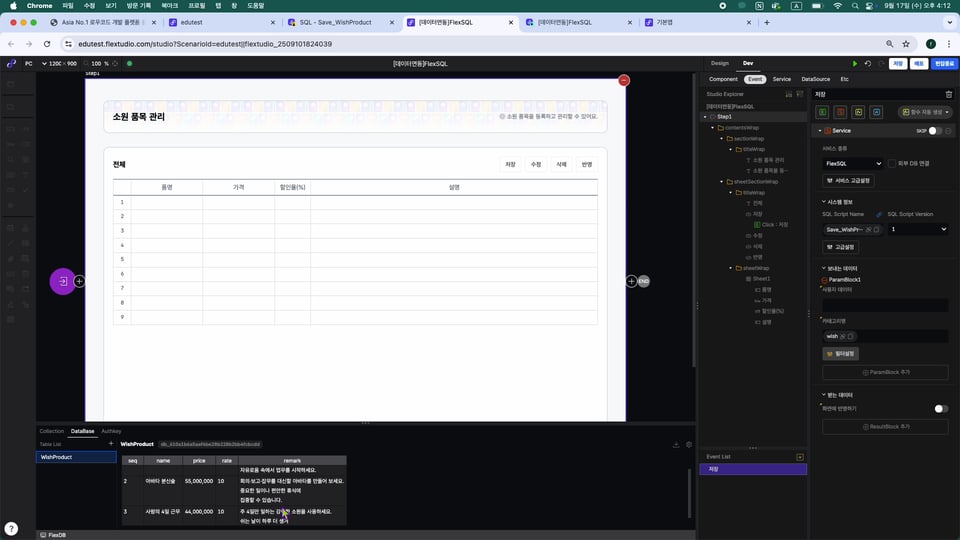This screenshot has height=540, width=960.
Task: Click the purple start node icon
Action: (x=62, y=281)
